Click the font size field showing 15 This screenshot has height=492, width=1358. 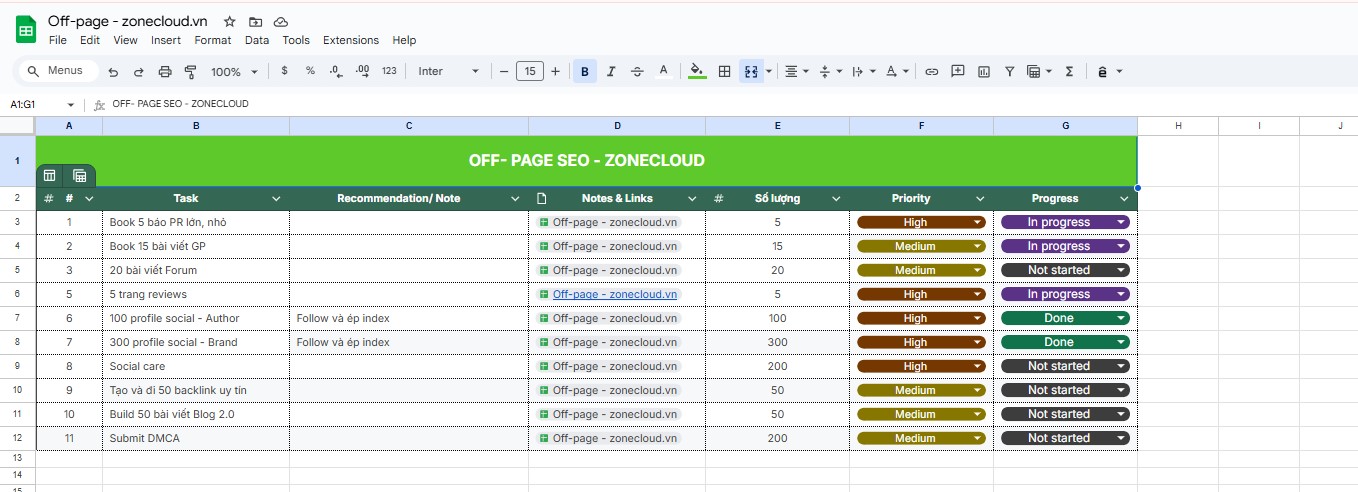(x=530, y=71)
